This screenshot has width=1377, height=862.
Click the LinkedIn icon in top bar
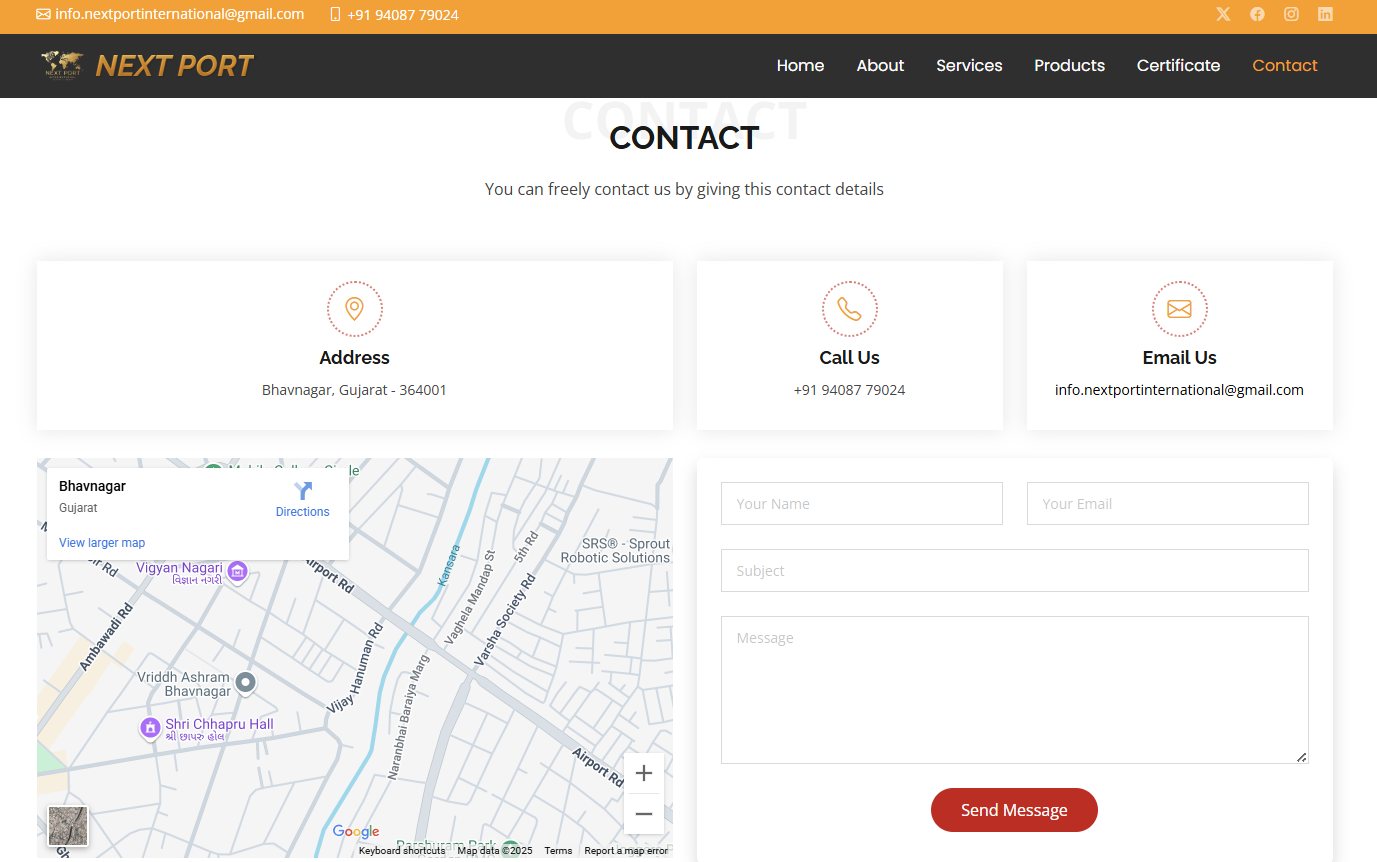point(1325,14)
